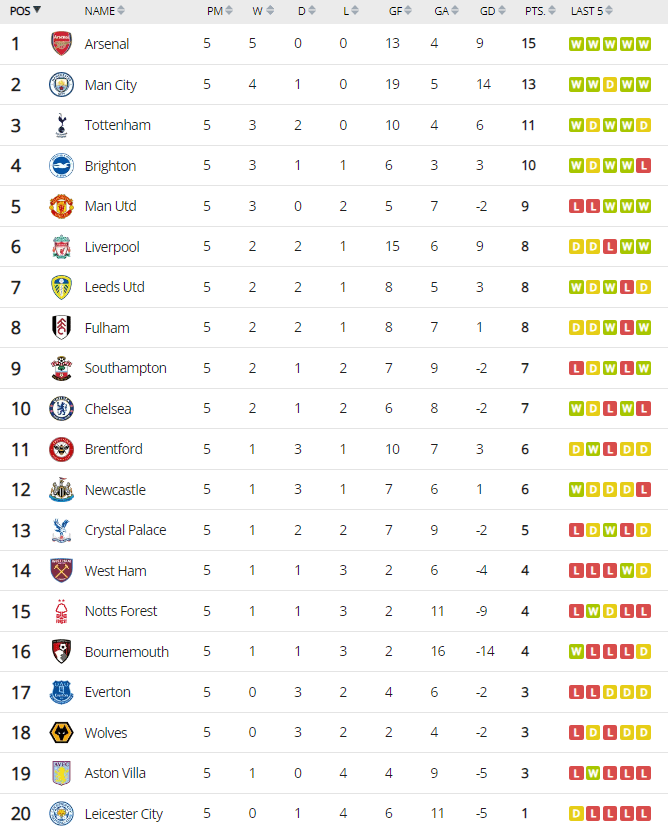668x832 pixels.
Task: Sort table by POS column arrow
Action: pyautogui.click(x=37, y=10)
